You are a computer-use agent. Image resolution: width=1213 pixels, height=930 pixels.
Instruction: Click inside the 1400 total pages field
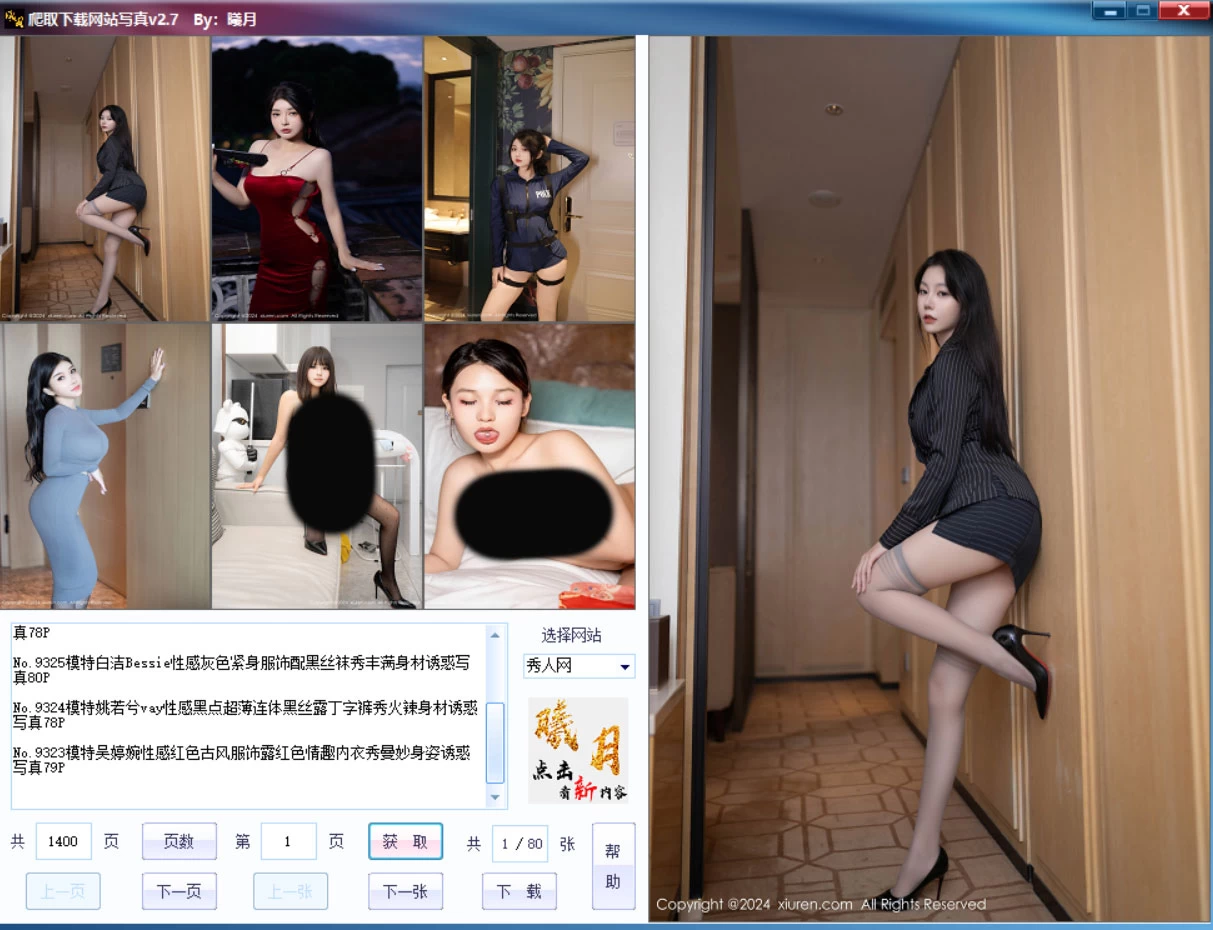click(x=62, y=841)
